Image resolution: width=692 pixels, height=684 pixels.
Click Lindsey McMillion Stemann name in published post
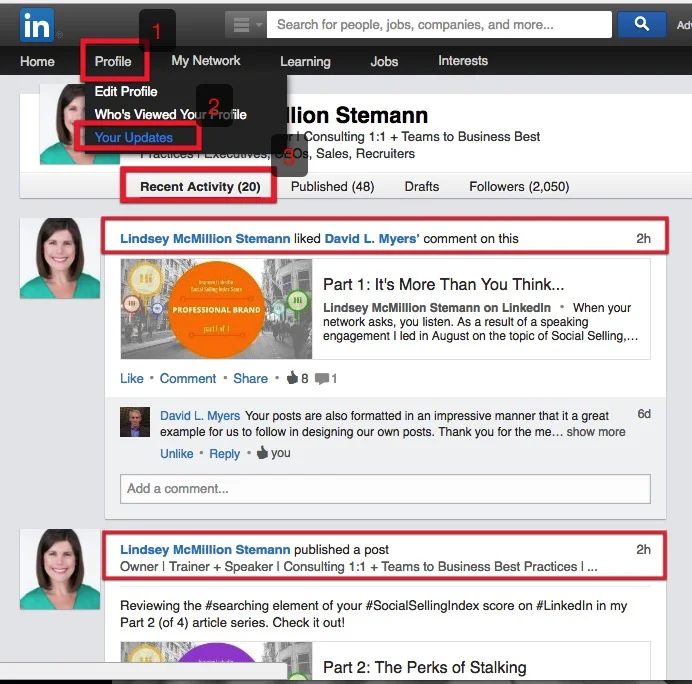pos(205,550)
